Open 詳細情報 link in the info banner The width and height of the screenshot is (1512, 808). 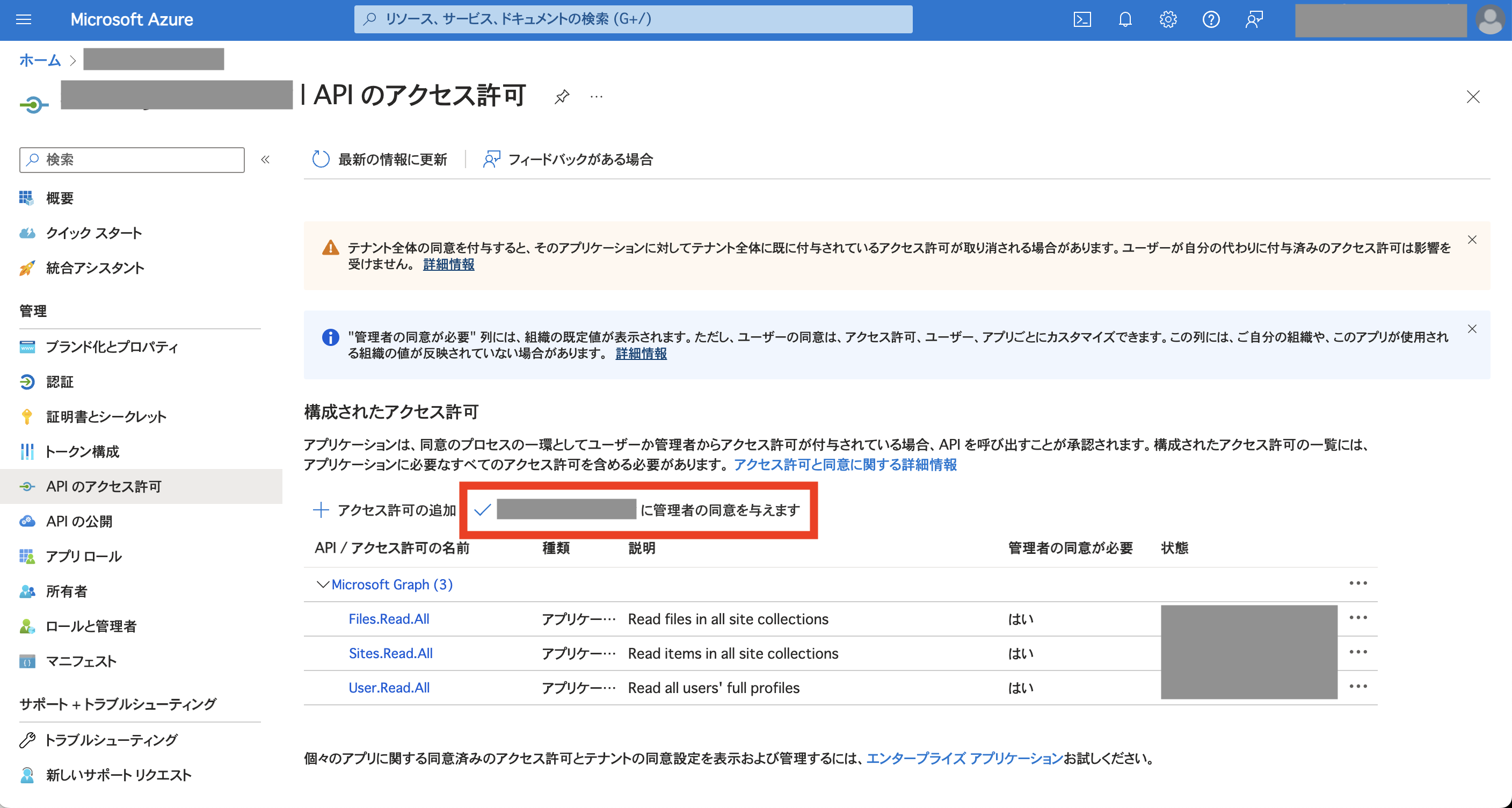tap(641, 353)
